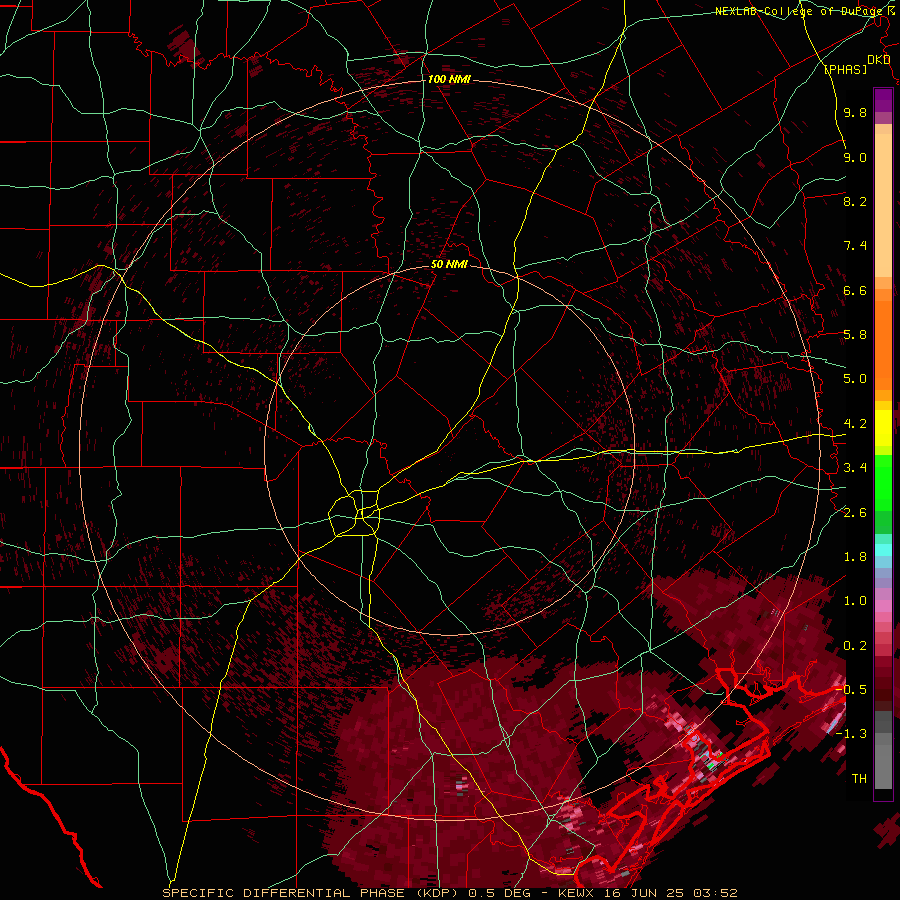
Task: Click the DKD product label
Action: click(x=879, y=60)
